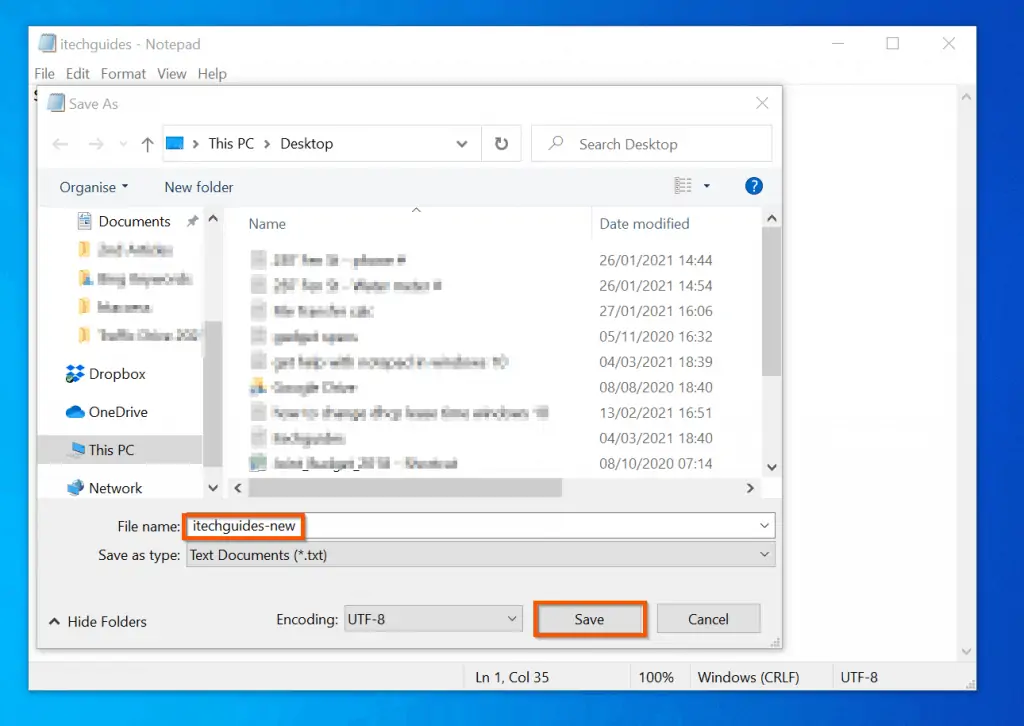Viewport: 1024px width, 726px height.
Task: Select file dated 08/10/2020 07:14
Action: 483,464
